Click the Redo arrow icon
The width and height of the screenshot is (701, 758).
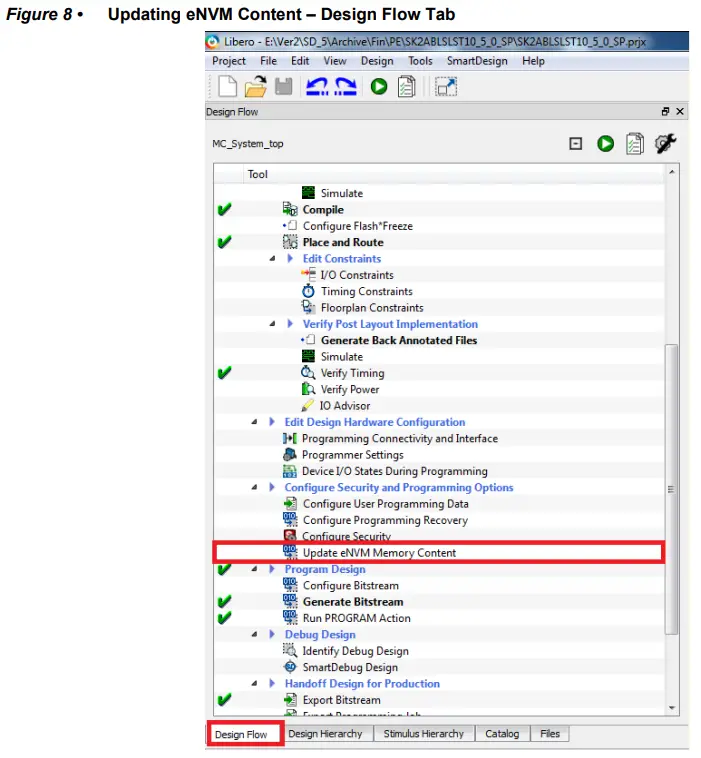pos(345,87)
